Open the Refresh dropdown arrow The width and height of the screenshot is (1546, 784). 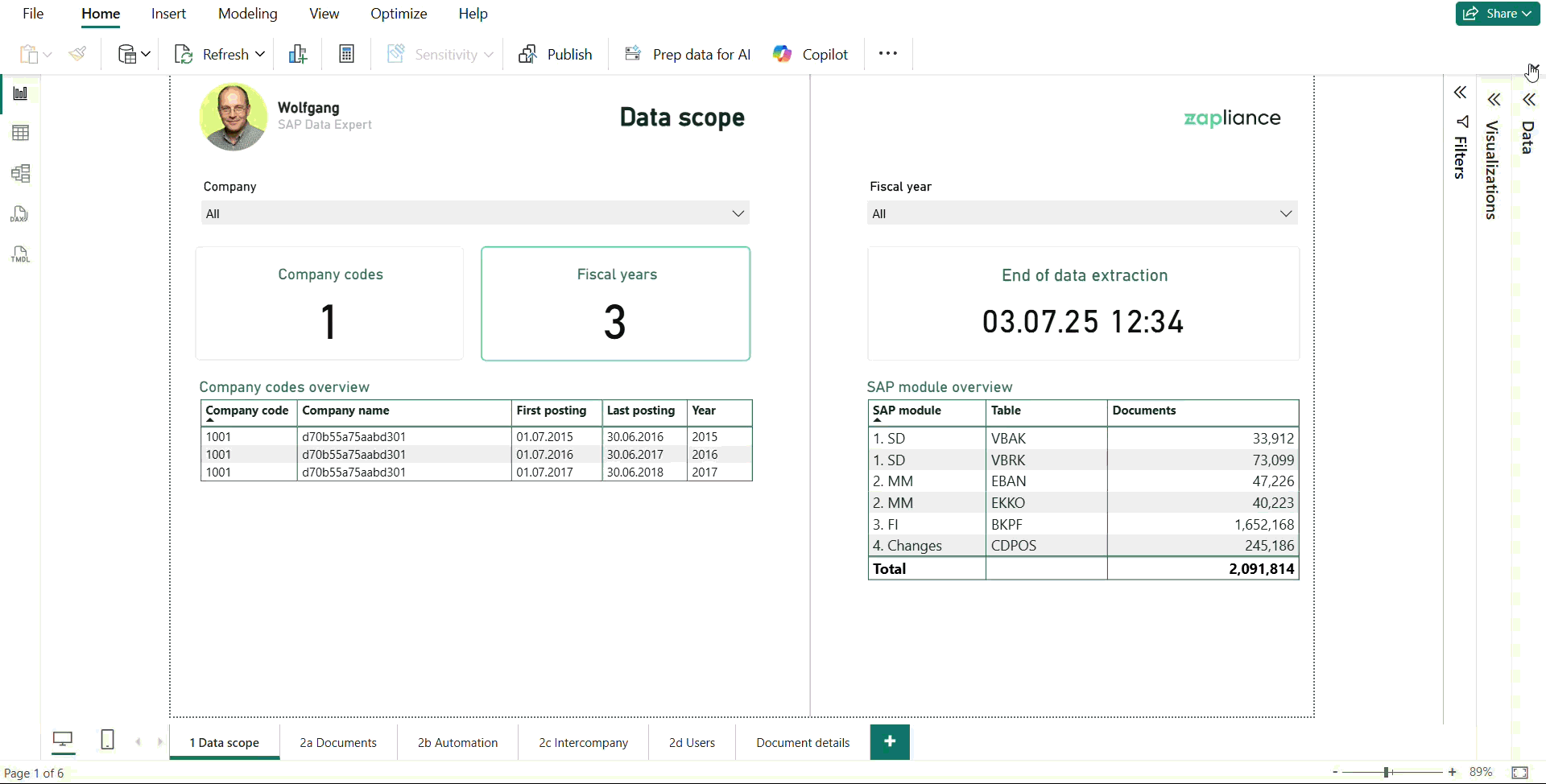pyautogui.click(x=260, y=54)
